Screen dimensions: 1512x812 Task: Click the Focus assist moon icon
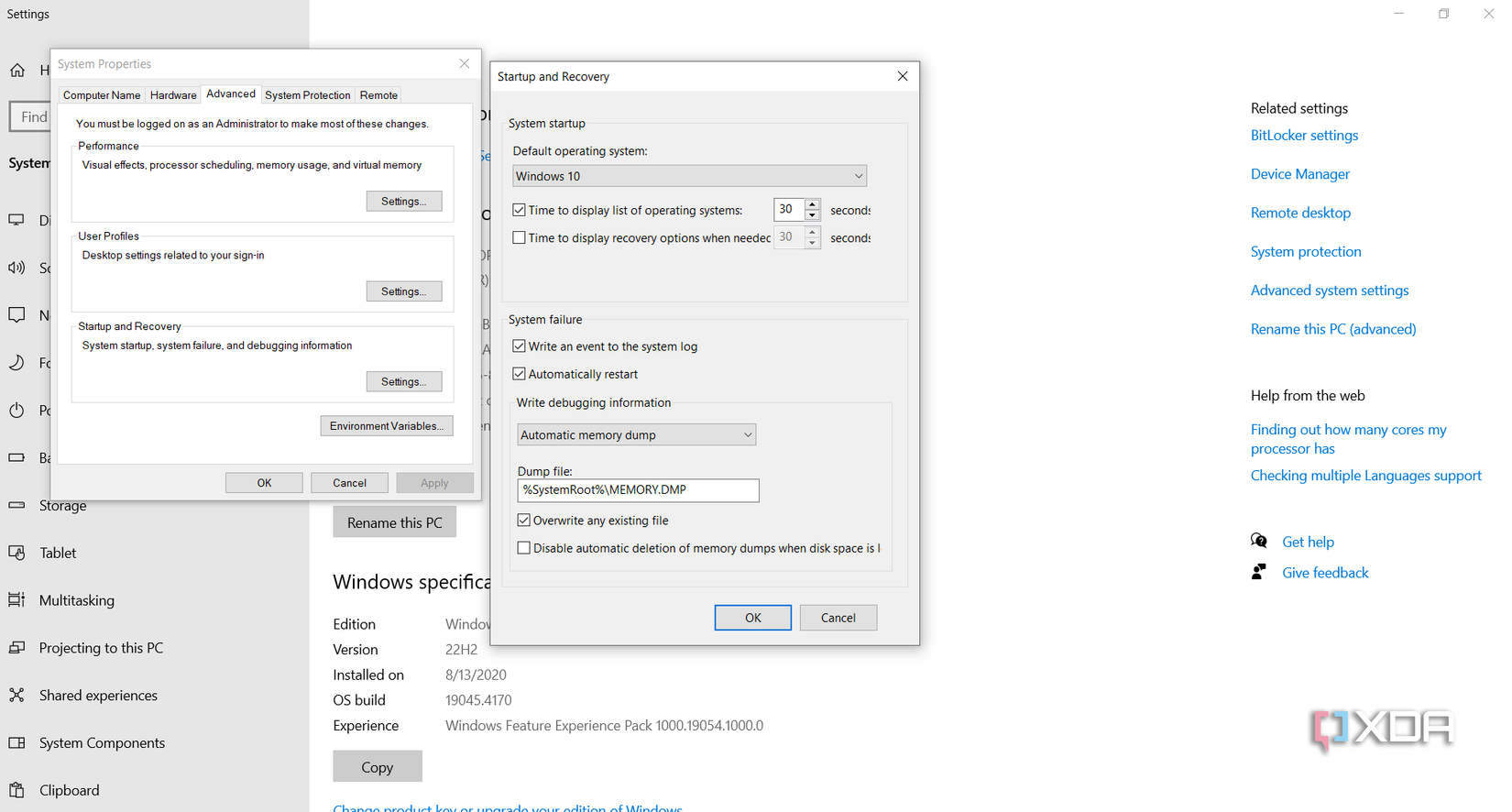pyautogui.click(x=16, y=363)
